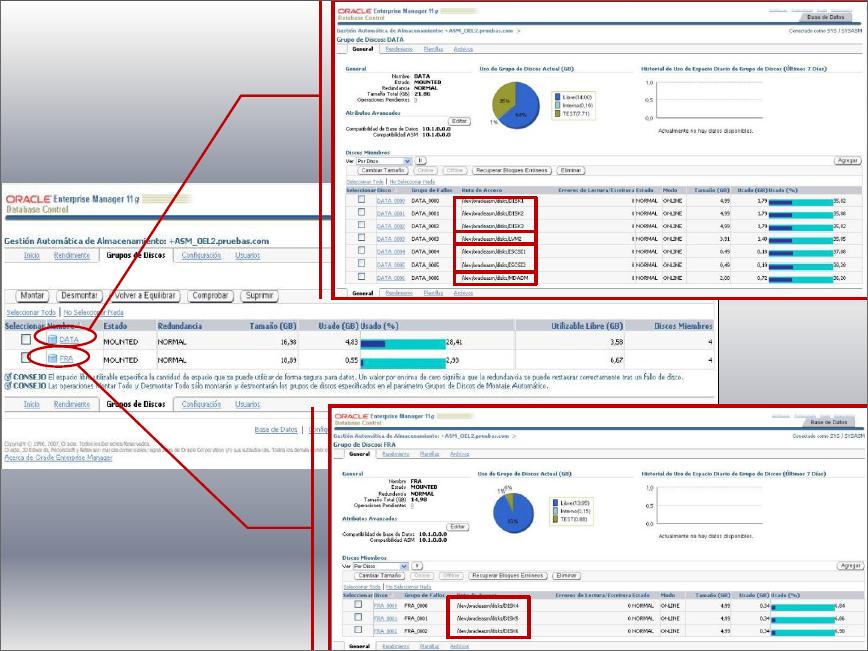The height and width of the screenshot is (651, 868).
Task: Click the access path ending in MDADM
Action: point(495,278)
